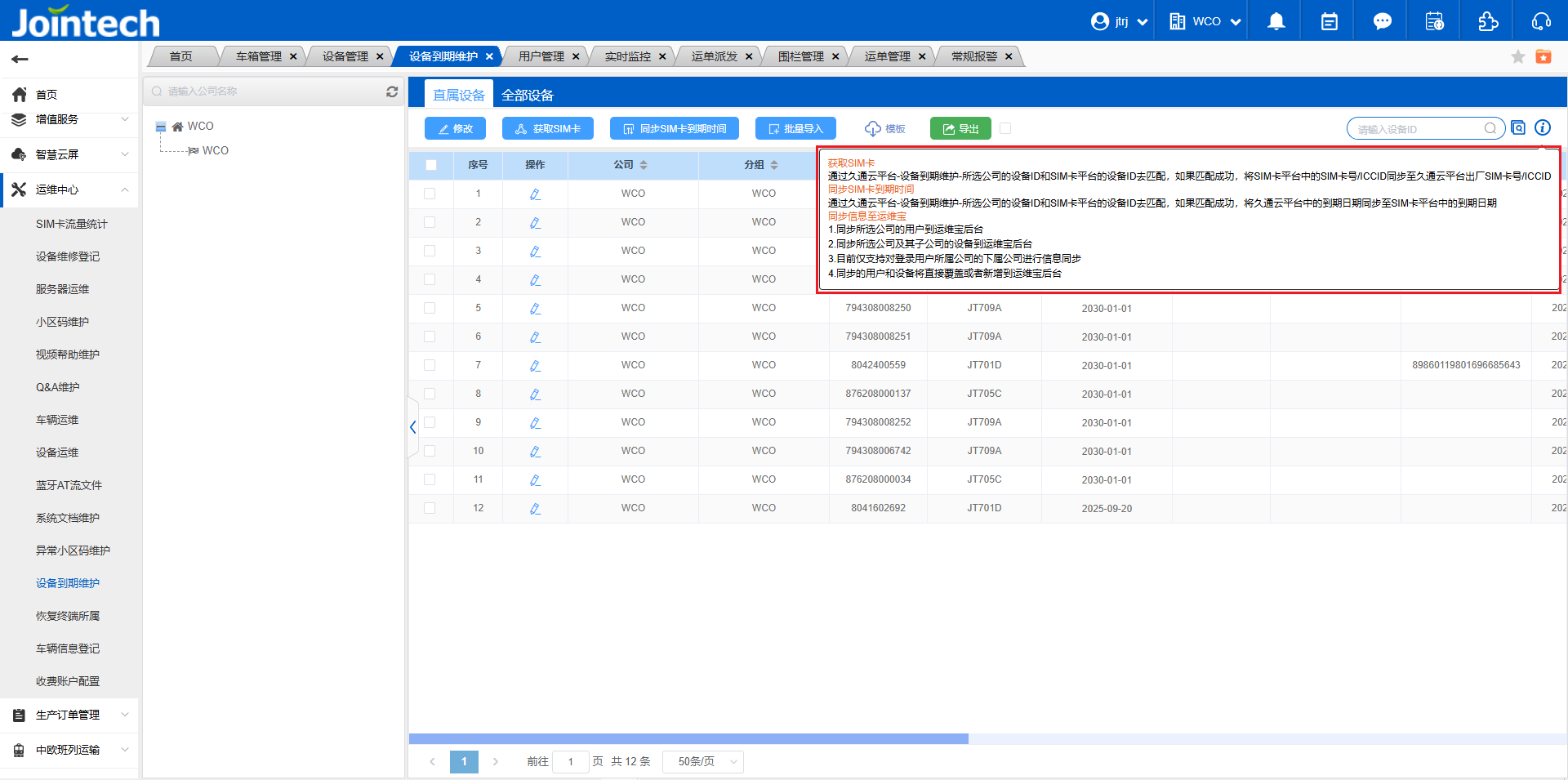
Task: Toggle the checkbox next to the Export button
Action: 1005,128
